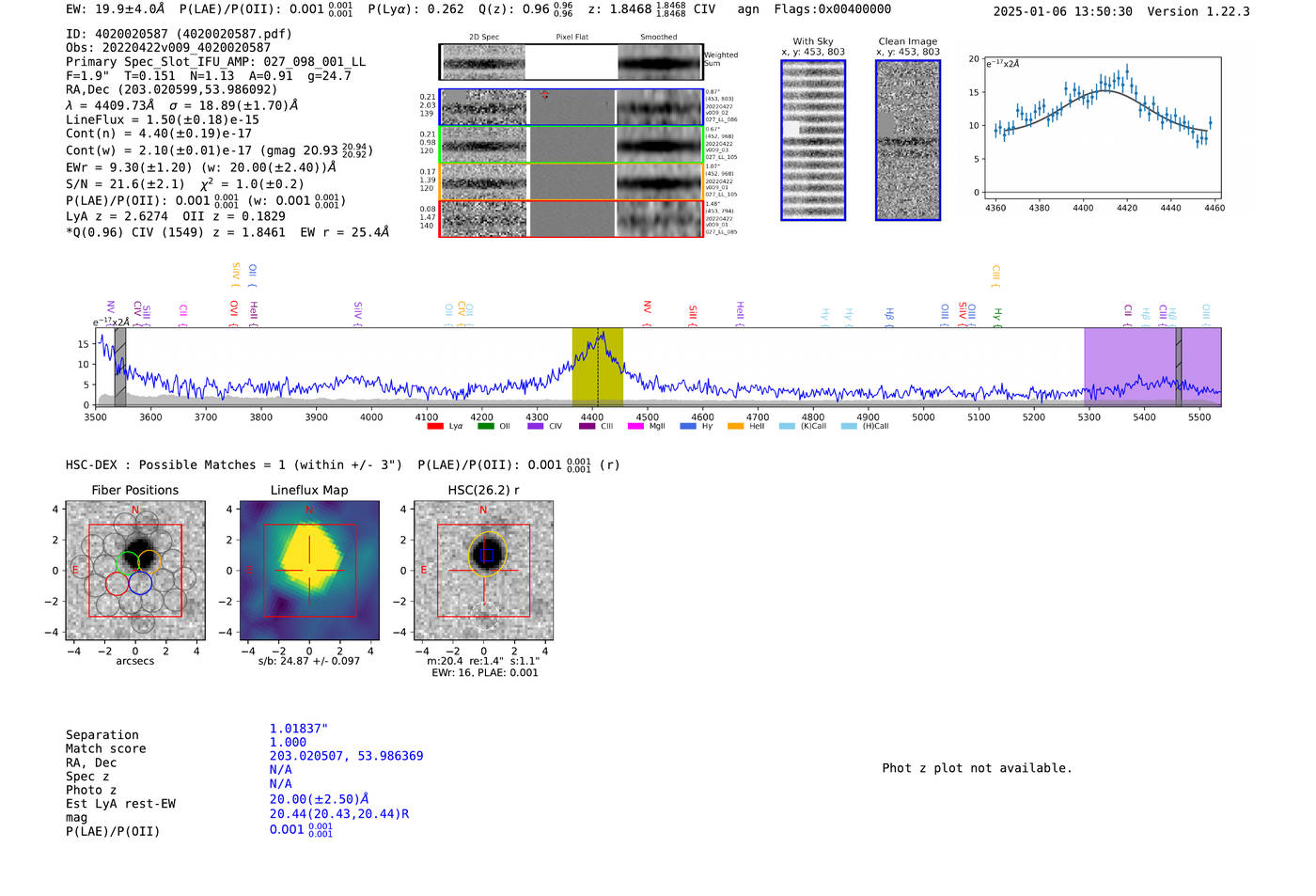Image resolution: width=1316 pixels, height=896 pixels.
Task: Select the ID line '4020020587 (4020020587.pdf)'
Action: [x=179, y=34]
